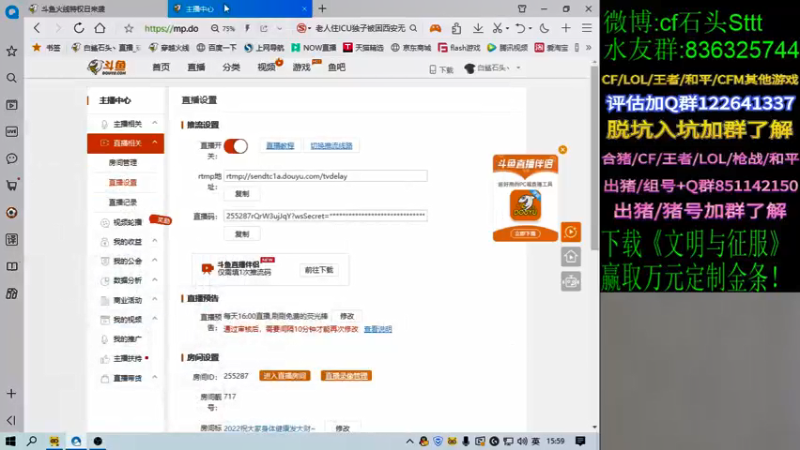Viewport: 800px width, 450px height.
Task: Collapse the 直播相关 sidebar section
Action: tap(155, 143)
